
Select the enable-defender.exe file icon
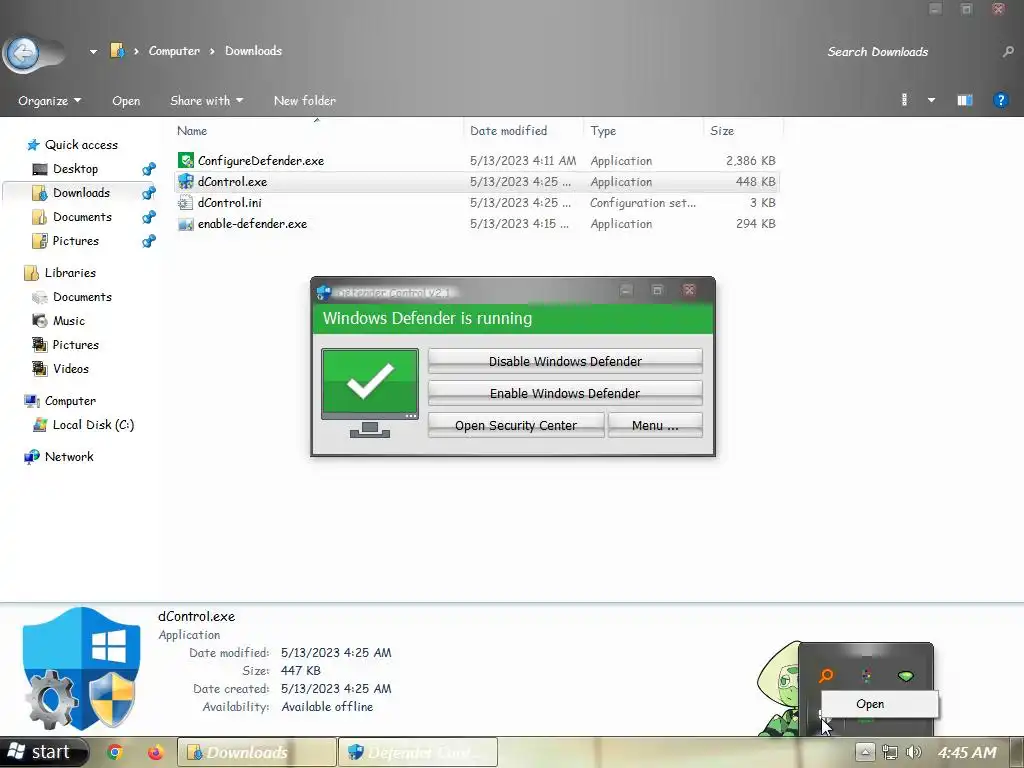(x=186, y=224)
